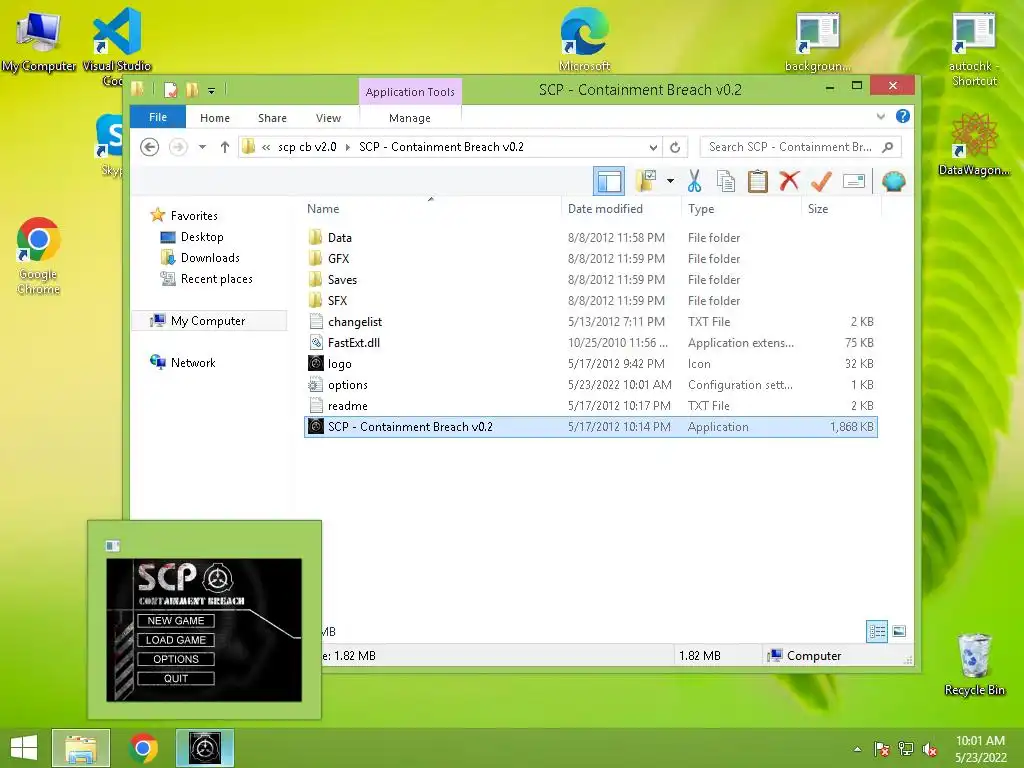This screenshot has height=768, width=1024.
Task: Click the SCP game preview thumbnail
Action: [204, 630]
